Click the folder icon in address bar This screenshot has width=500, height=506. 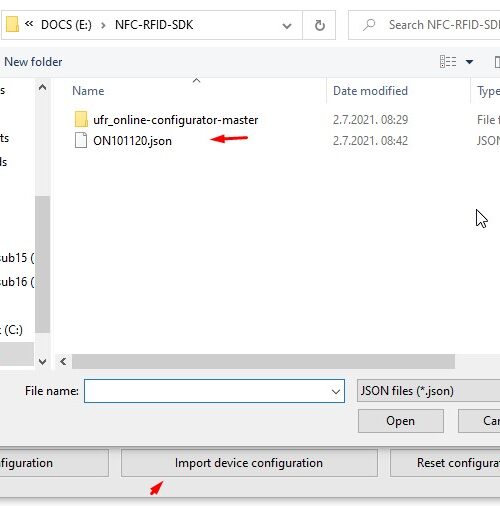pyautogui.click(x=12, y=24)
